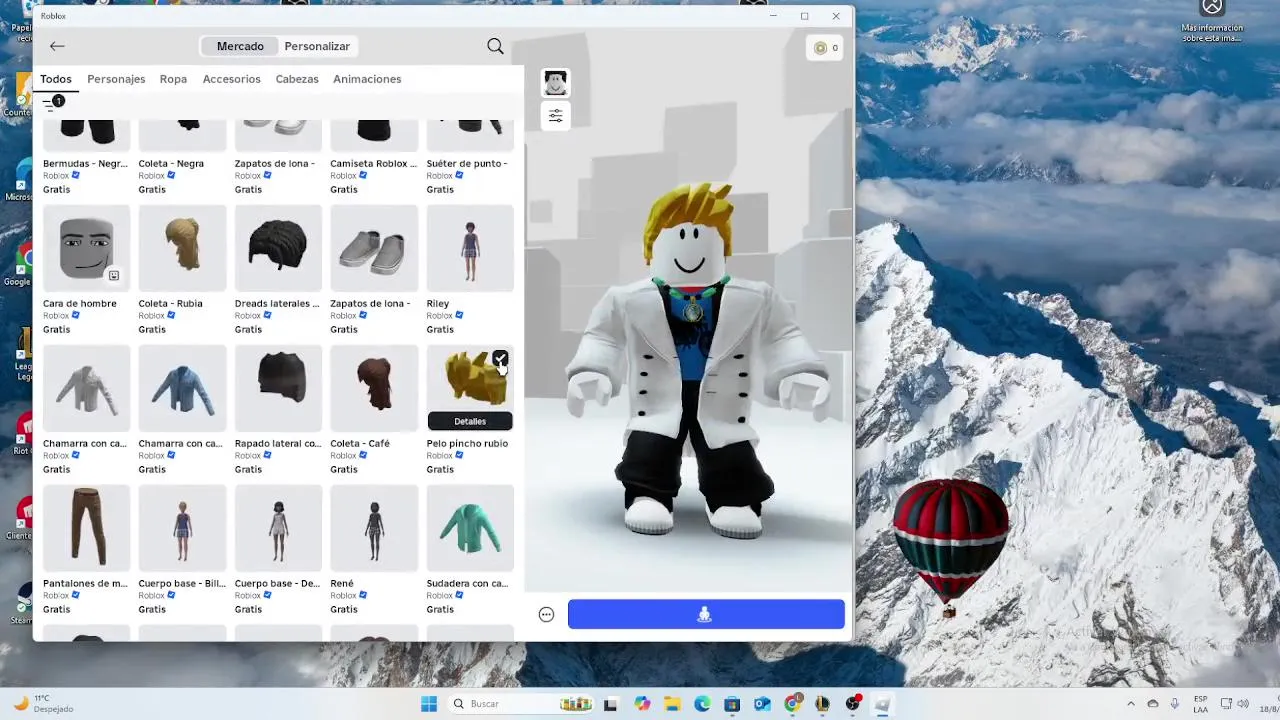Select the Coleta - Rubia hair thumbnail
Image resolution: width=1280 pixels, height=720 pixels.
coord(182,248)
